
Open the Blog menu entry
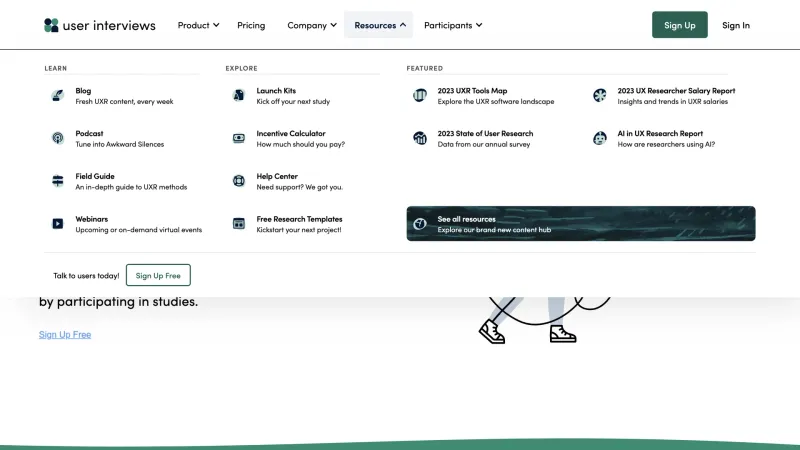[x=124, y=96]
